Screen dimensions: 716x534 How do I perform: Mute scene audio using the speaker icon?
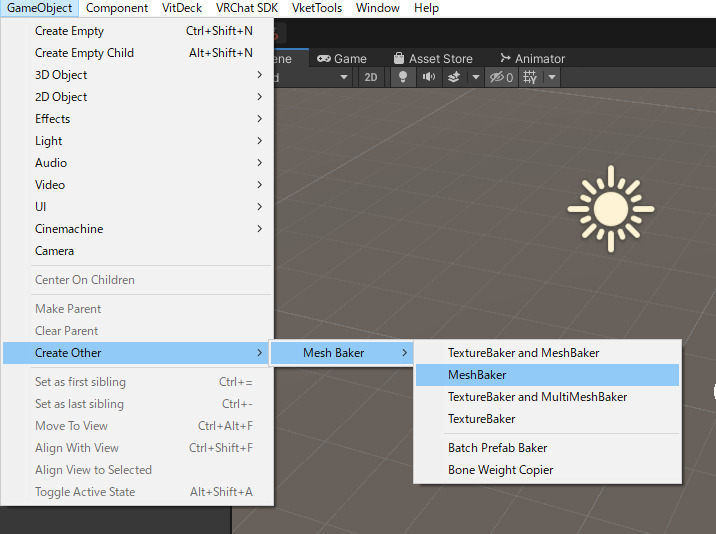point(429,77)
